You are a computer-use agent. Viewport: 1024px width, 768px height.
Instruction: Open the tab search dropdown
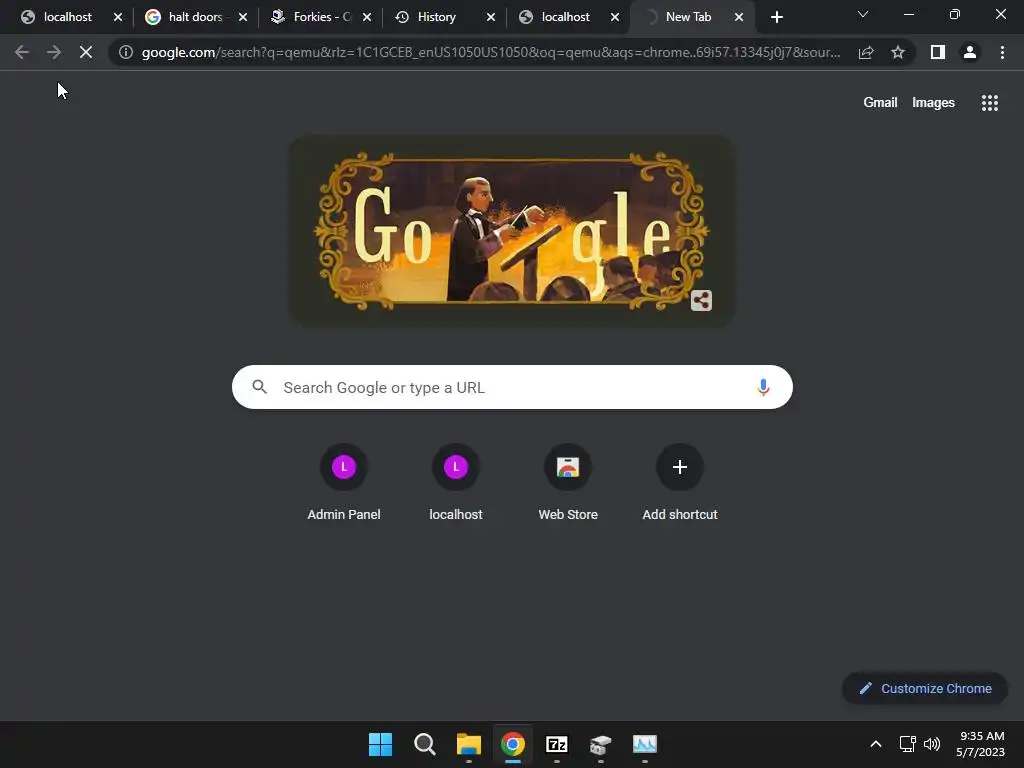[863, 14]
